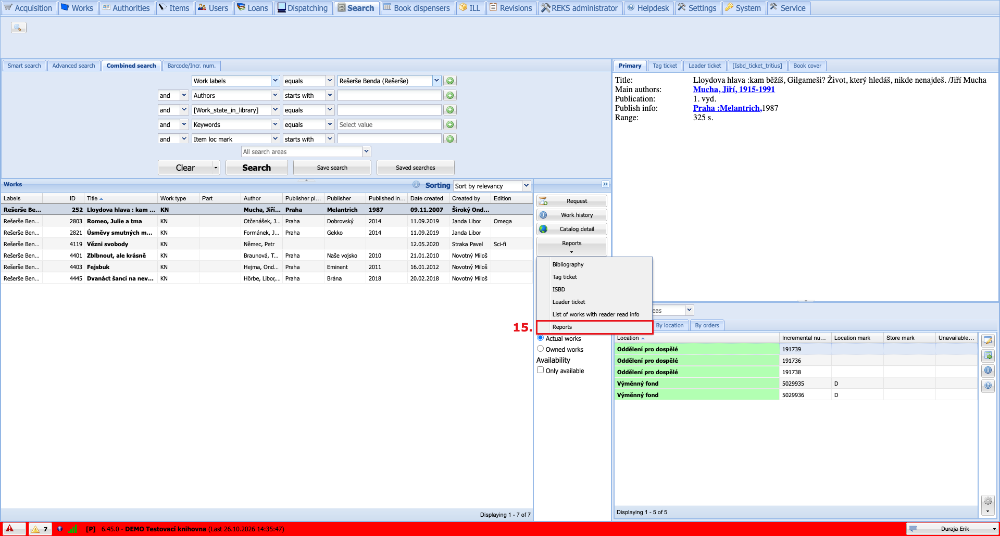Click the Save search button
Viewport: 1000px width, 536px height.
click(x=332, y=168)
